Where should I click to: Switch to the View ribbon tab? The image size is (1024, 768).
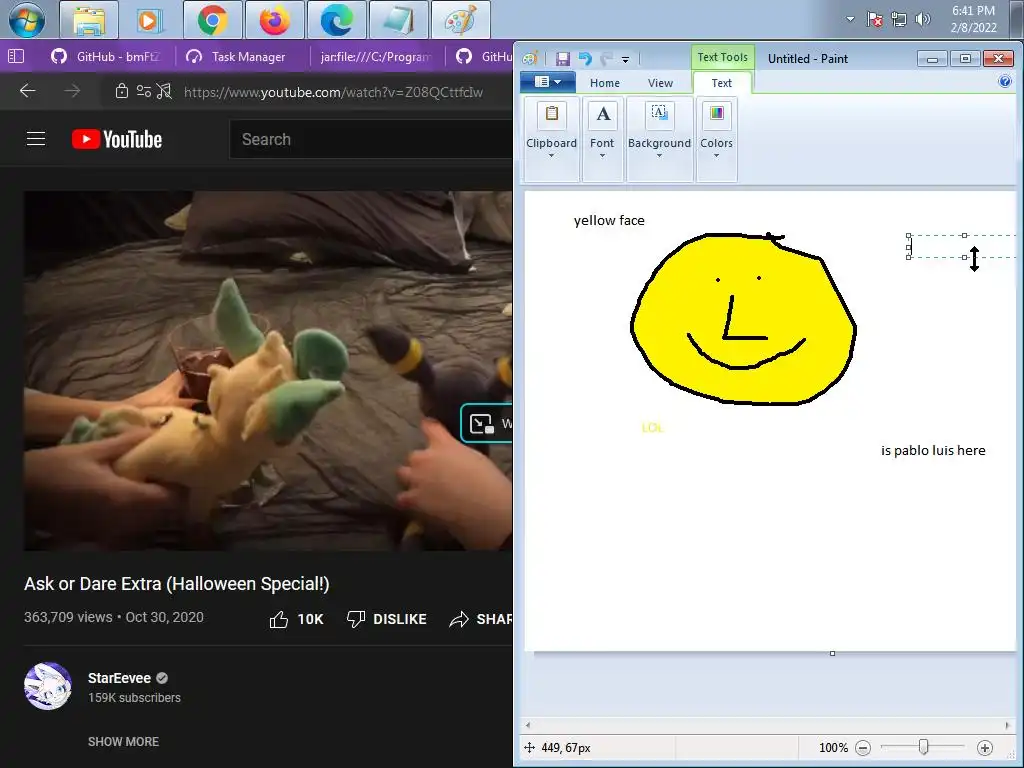pyautogui.click(x=660, y=83)
